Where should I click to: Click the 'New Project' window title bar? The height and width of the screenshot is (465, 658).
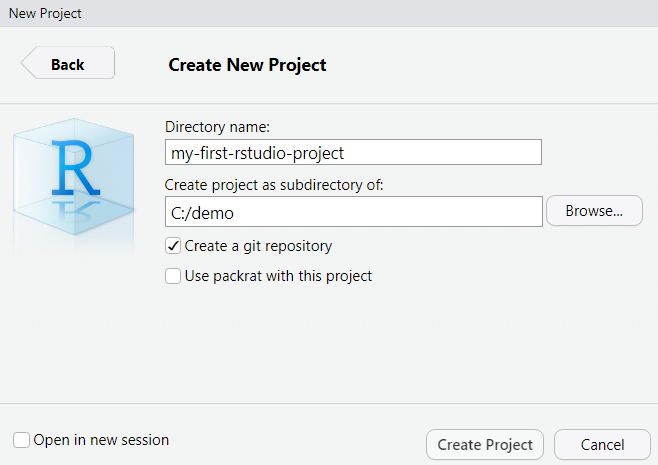[329, 13]
